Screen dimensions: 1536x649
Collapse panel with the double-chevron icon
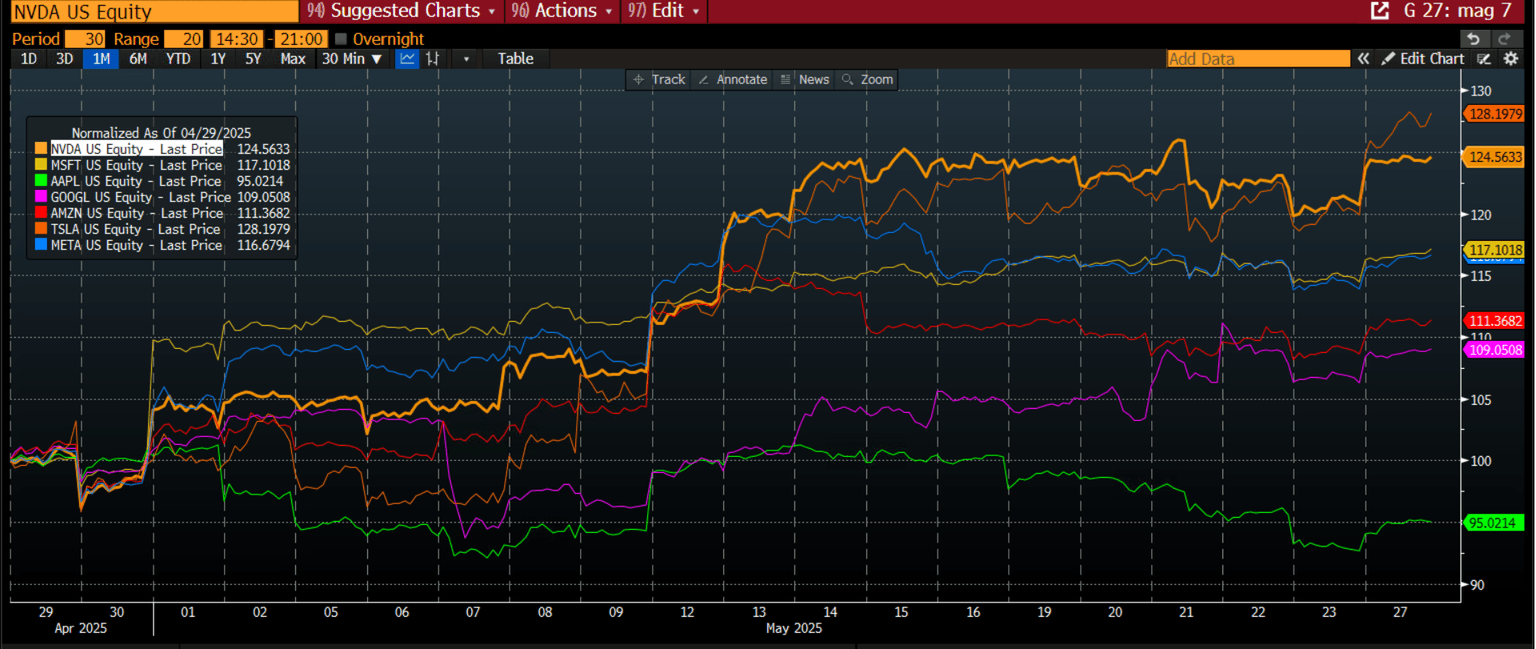pyautogui.click(x=1363, y=59)
